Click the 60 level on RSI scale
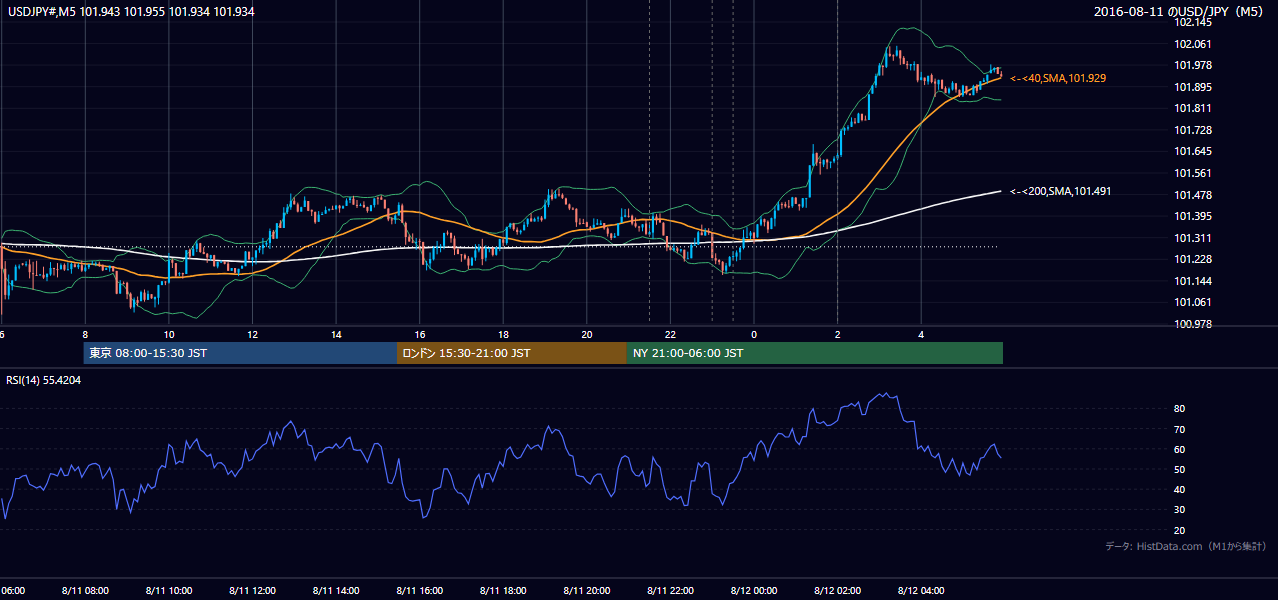Screen dimensions: 1278x600 (x=1180, y=449)
